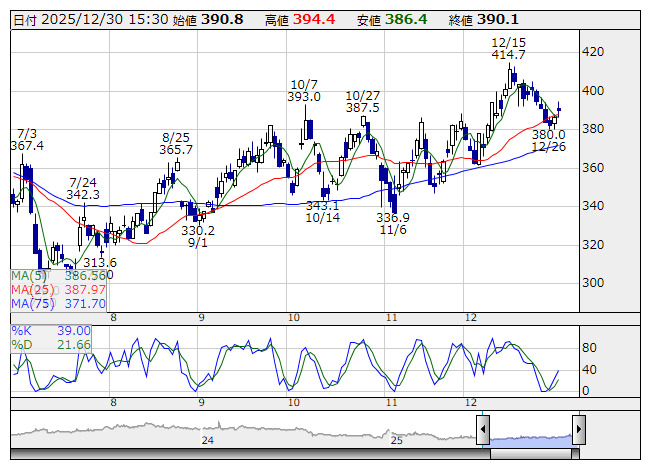653x470 pixels.
Task: Click the 11/6 low label 336.9
Action: [393, 217]
